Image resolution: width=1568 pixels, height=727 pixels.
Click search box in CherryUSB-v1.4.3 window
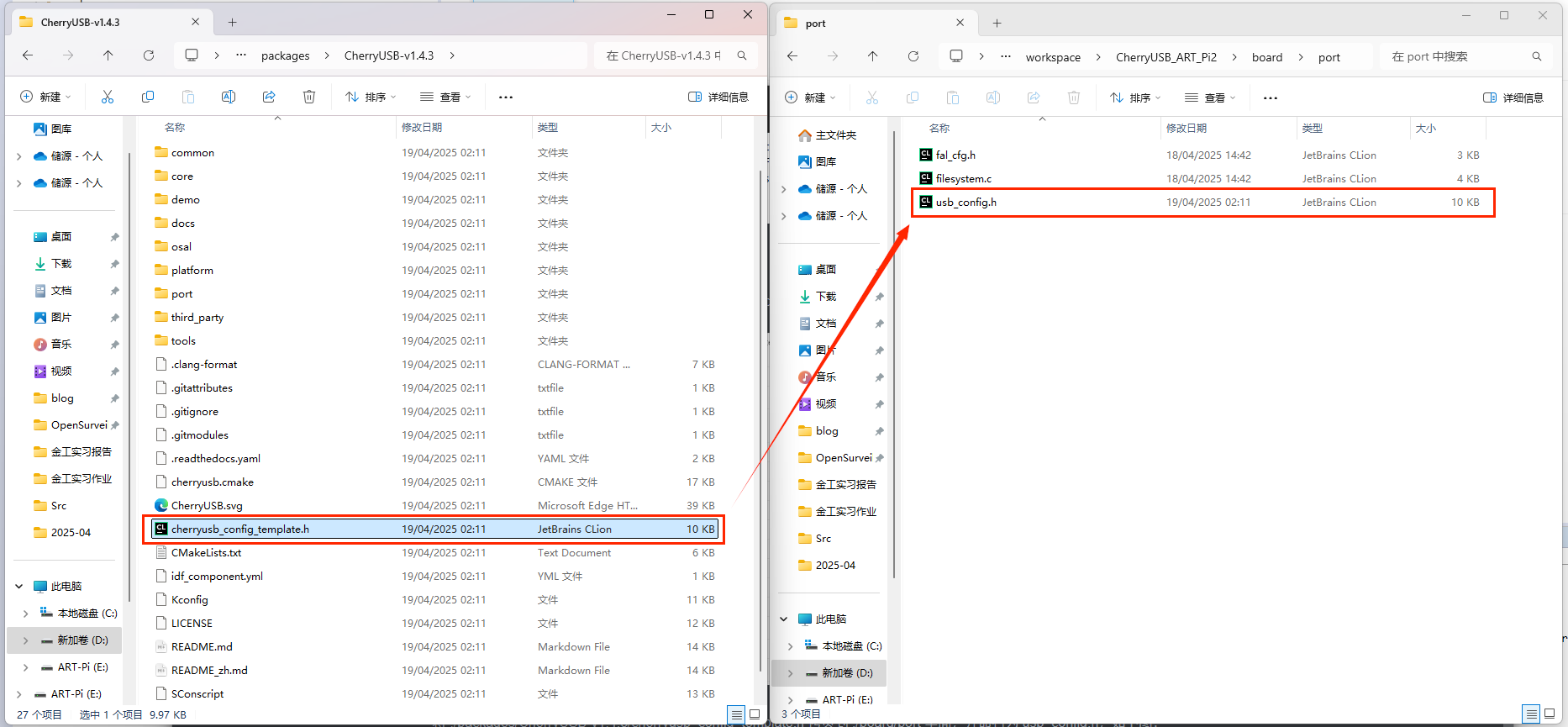[676, 56]
